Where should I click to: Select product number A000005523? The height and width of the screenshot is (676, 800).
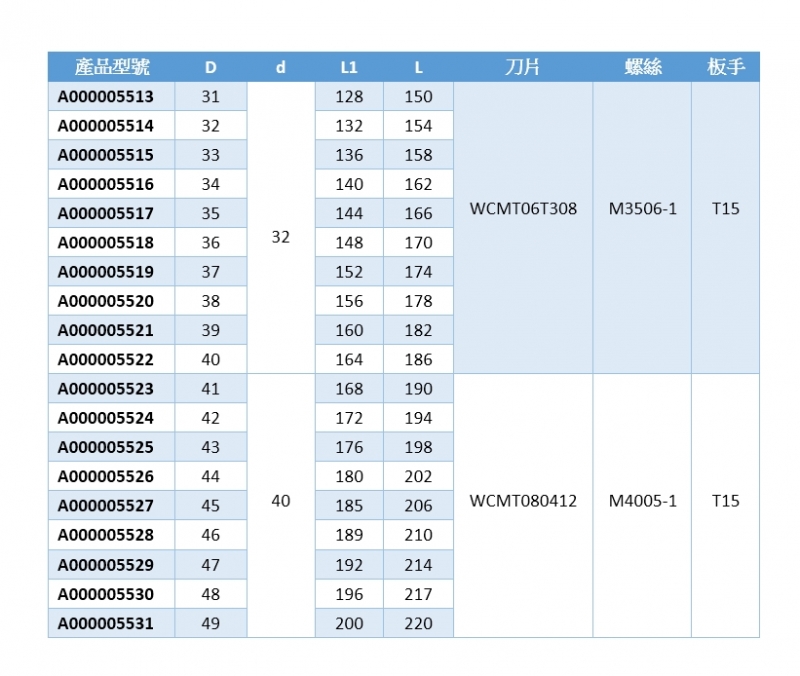click(x=106, y=389)
